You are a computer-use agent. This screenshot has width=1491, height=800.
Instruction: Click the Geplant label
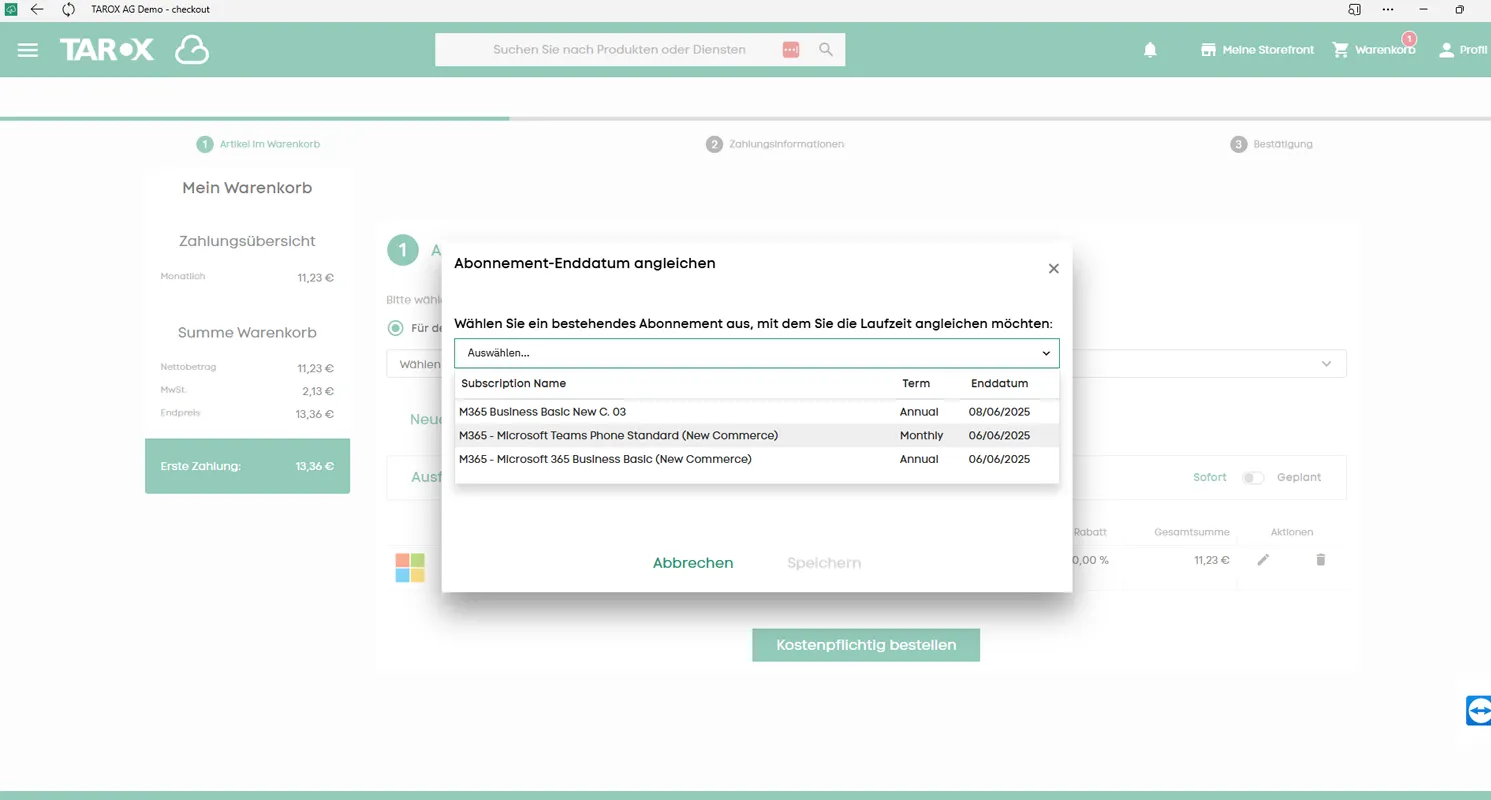1299,478
